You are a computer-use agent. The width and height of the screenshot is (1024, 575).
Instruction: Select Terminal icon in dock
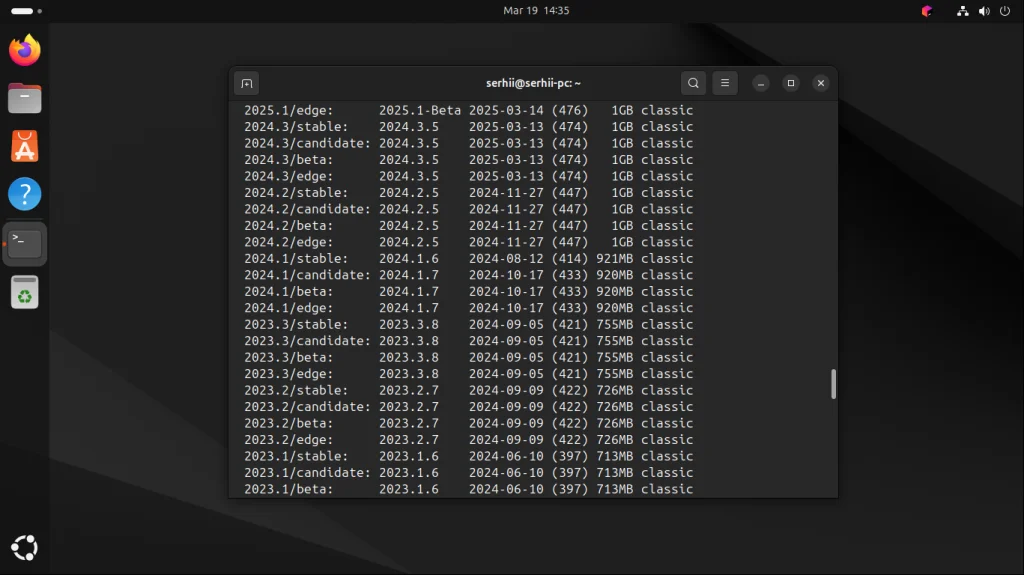[x=25, y=244]
